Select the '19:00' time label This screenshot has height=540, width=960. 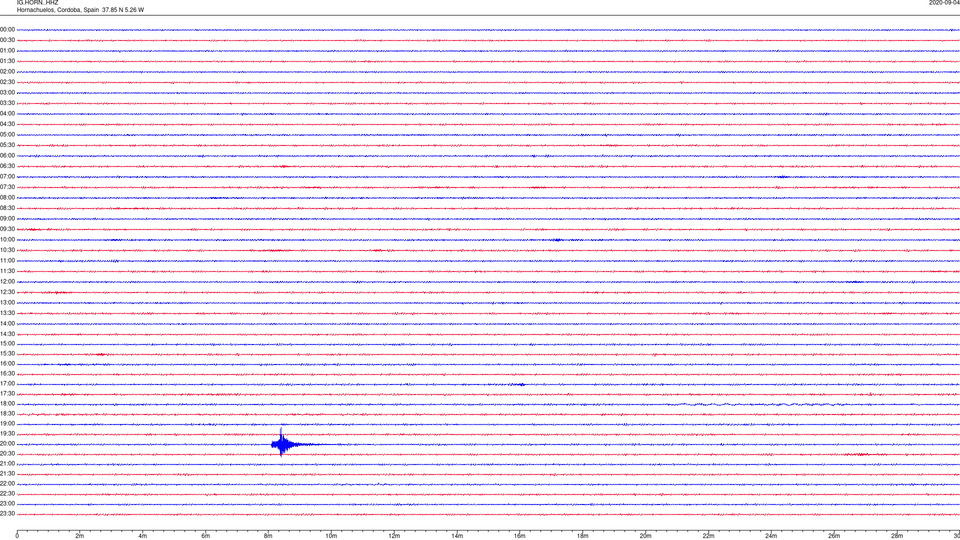click(7, 424)
